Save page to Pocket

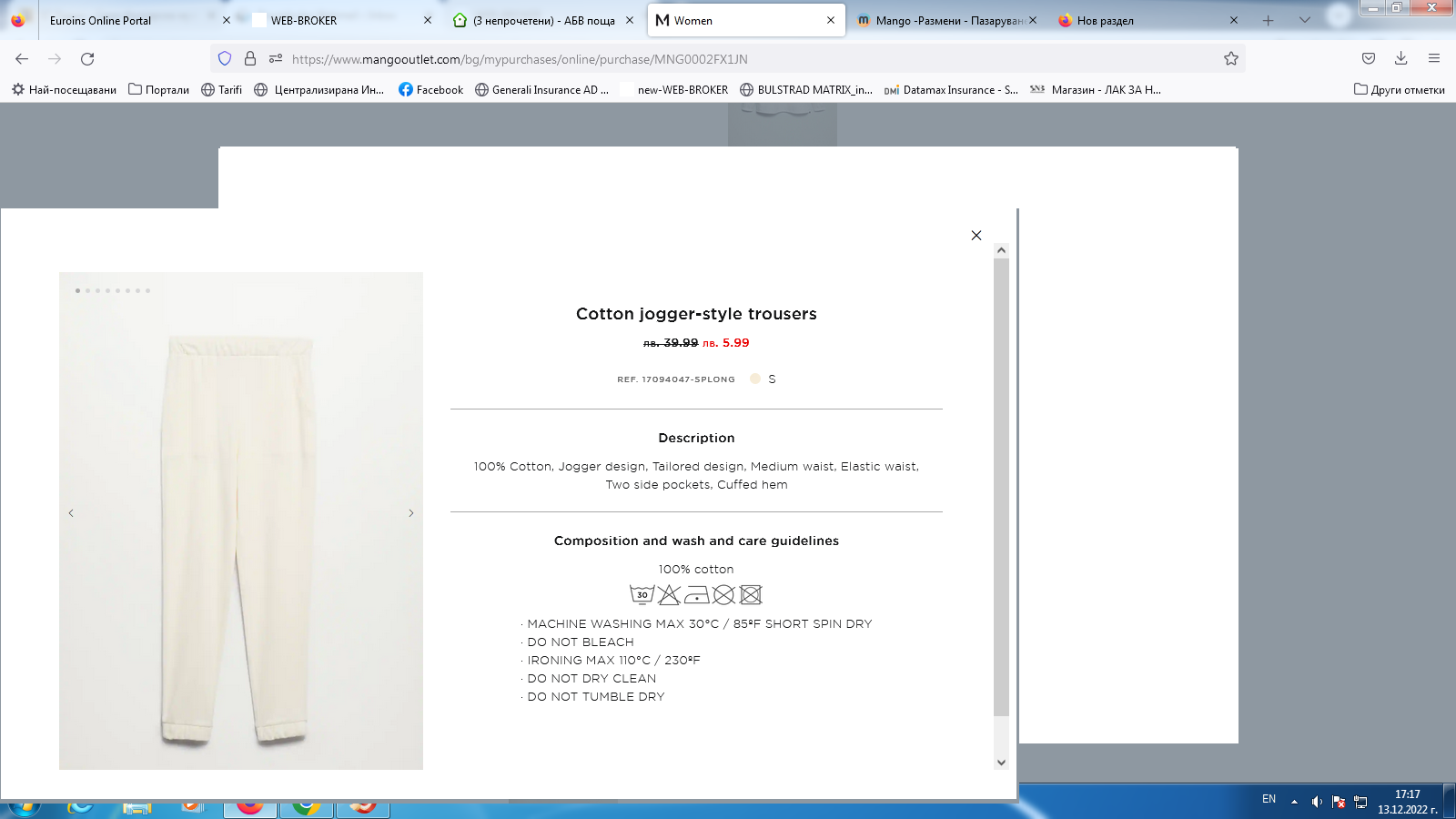(1368, 59)
